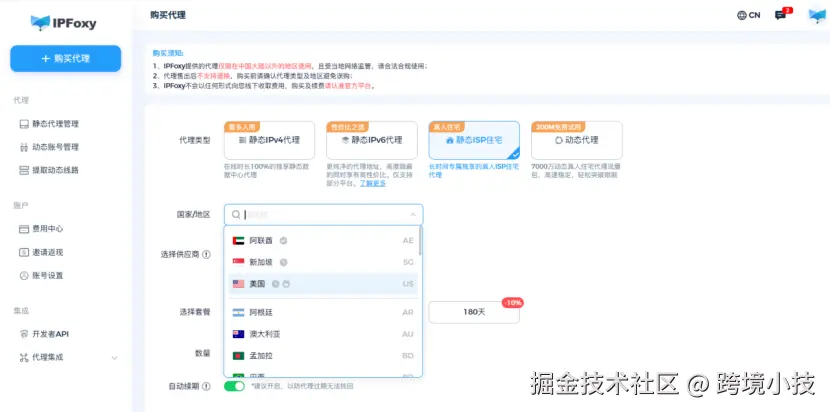The width and height of the screenshot is (830, 412).
Task: Click info icon beside 自动续期
Action: click(206, 386)
